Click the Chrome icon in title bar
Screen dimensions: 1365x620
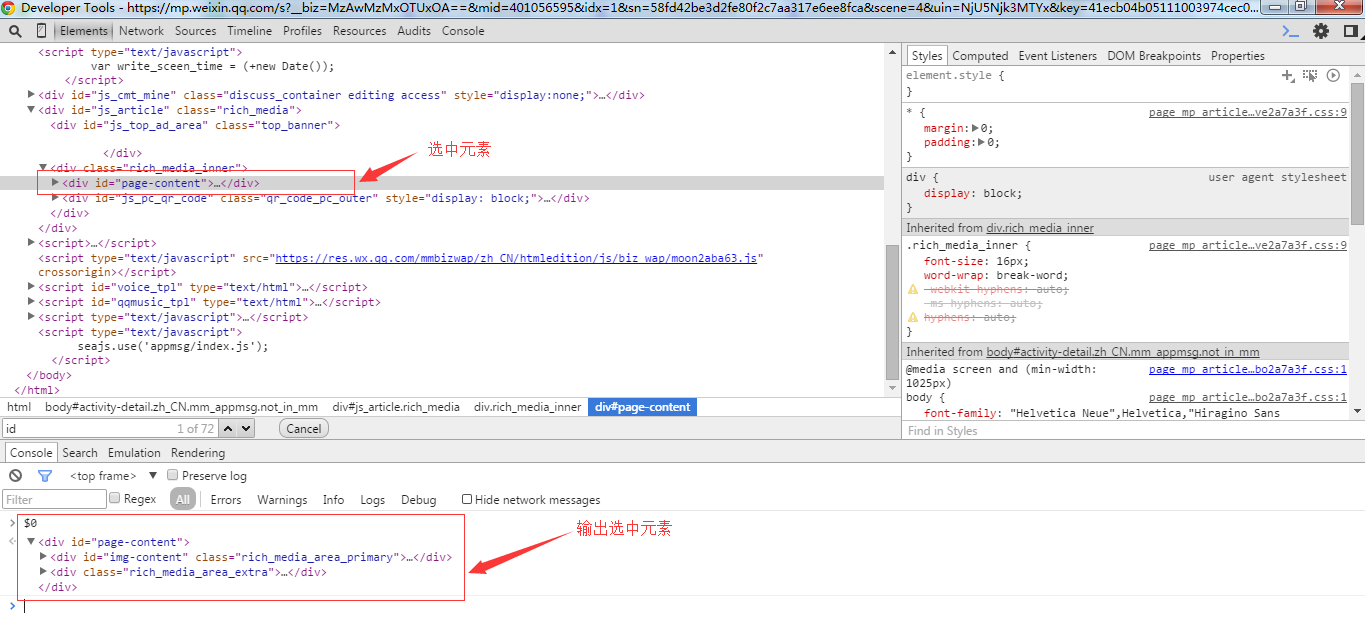pyautogui.click(x=8, y=7)
